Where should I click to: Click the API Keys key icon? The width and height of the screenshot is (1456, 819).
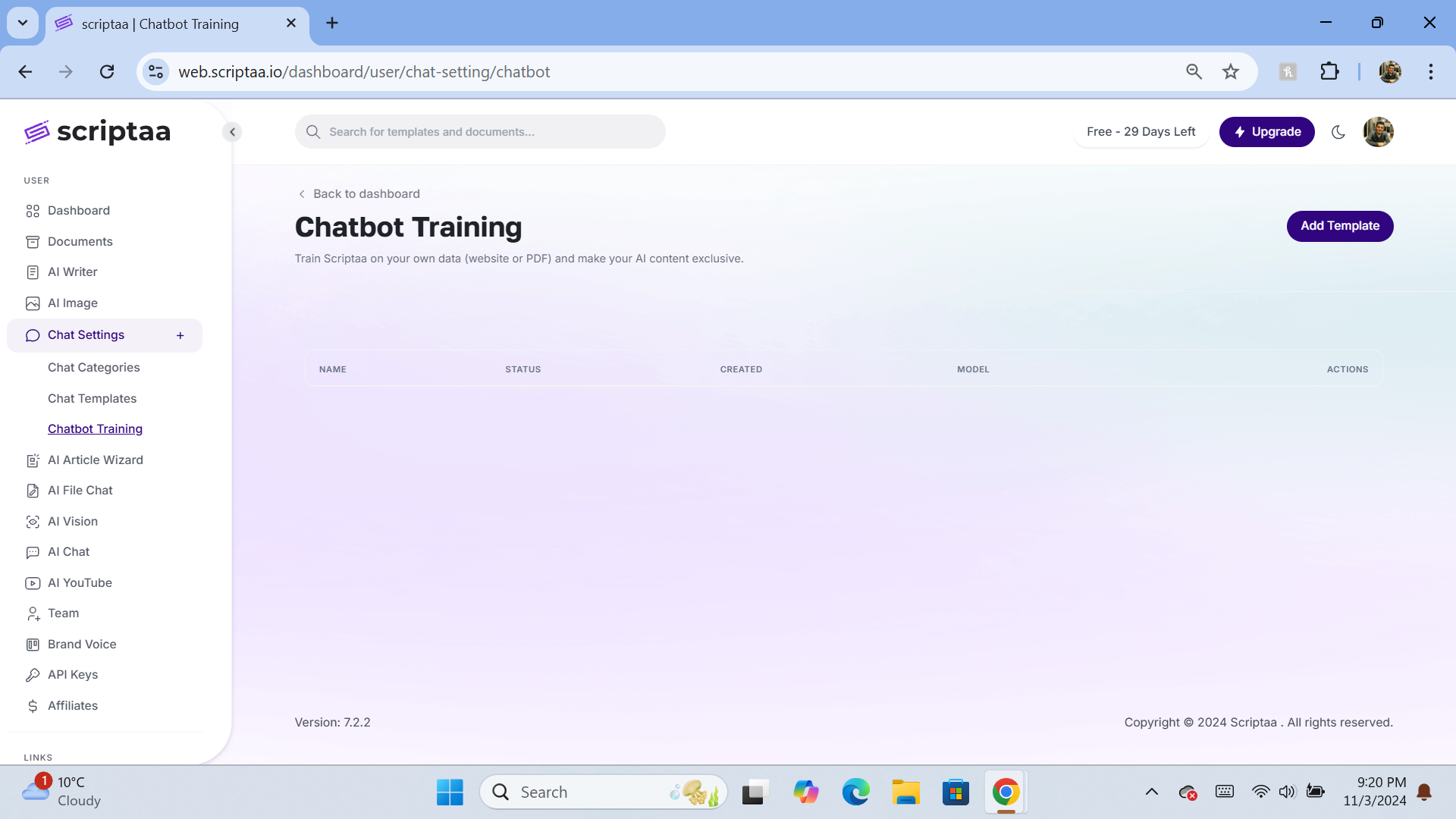click(x=33, y=675)
